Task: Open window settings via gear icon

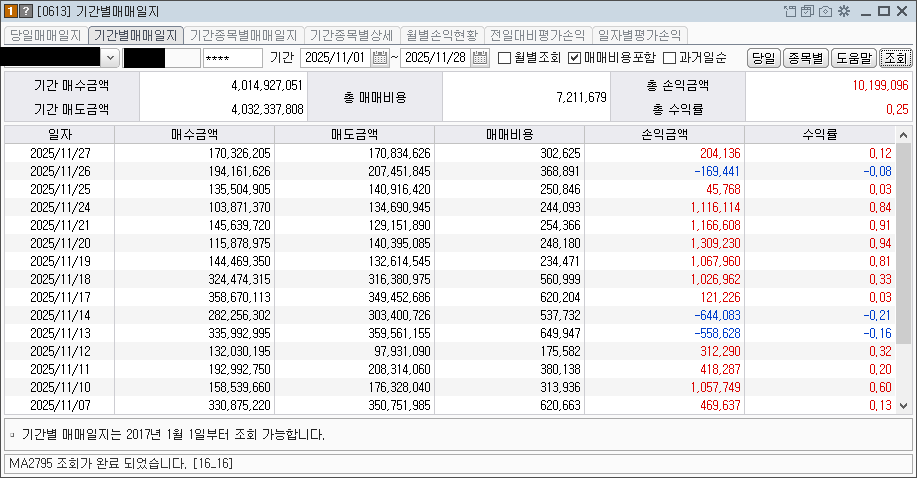Action: pyautogui.click(x=843, y=11)
